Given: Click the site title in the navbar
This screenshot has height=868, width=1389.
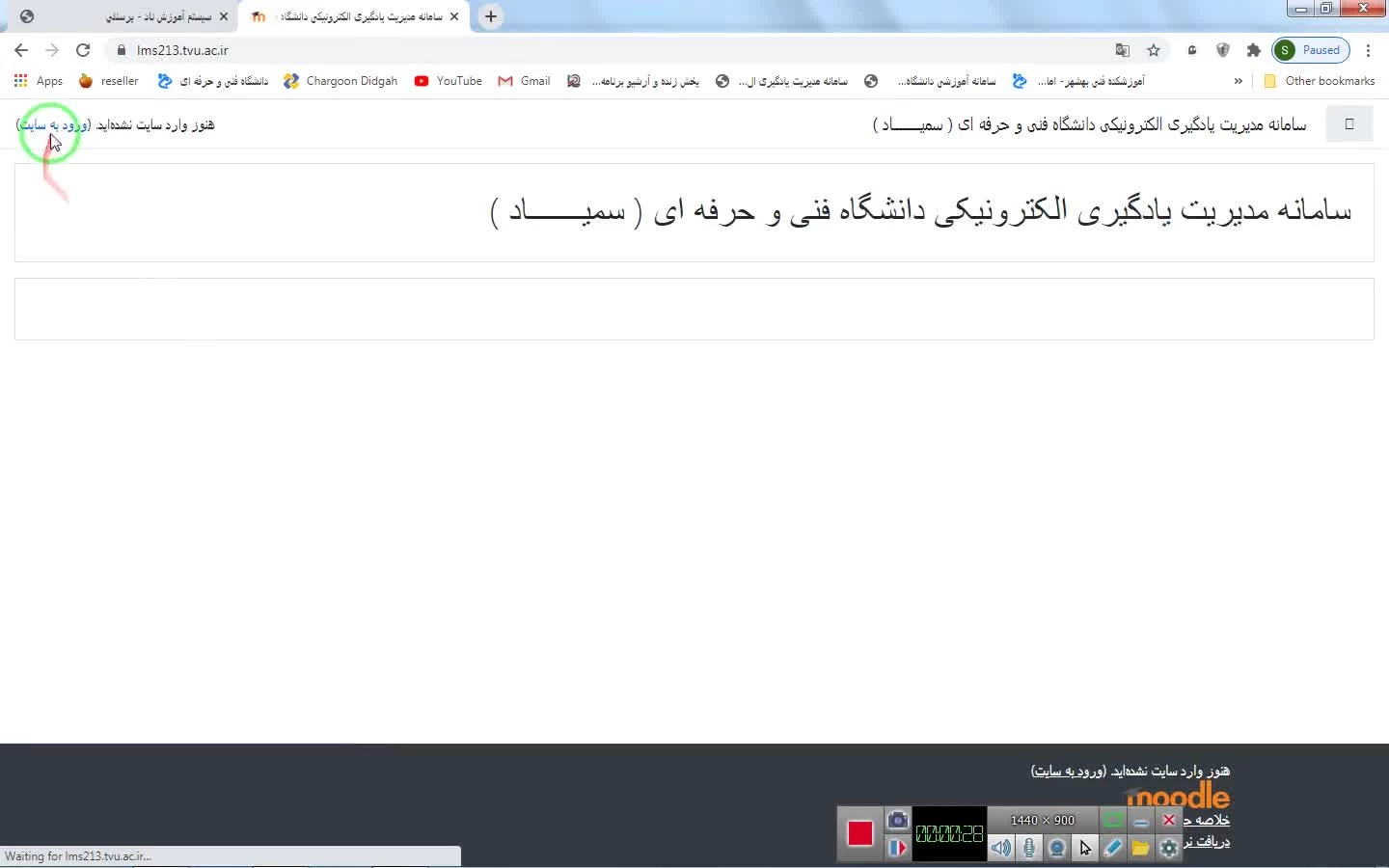Looking at the screenshot, I should pyautogui.click(x=1089, y=124).
